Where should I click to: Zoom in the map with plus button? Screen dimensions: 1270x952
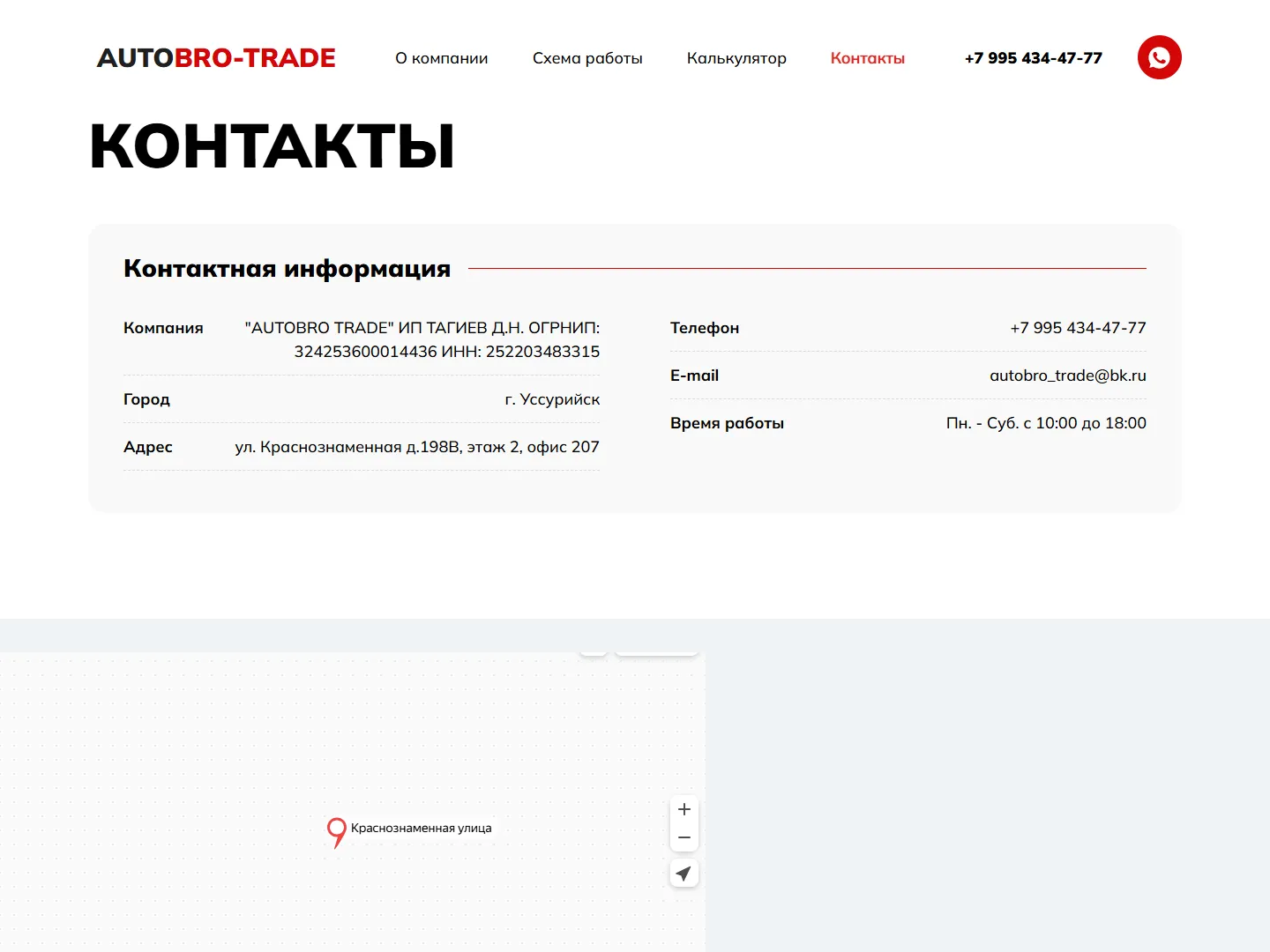(684, 809)
